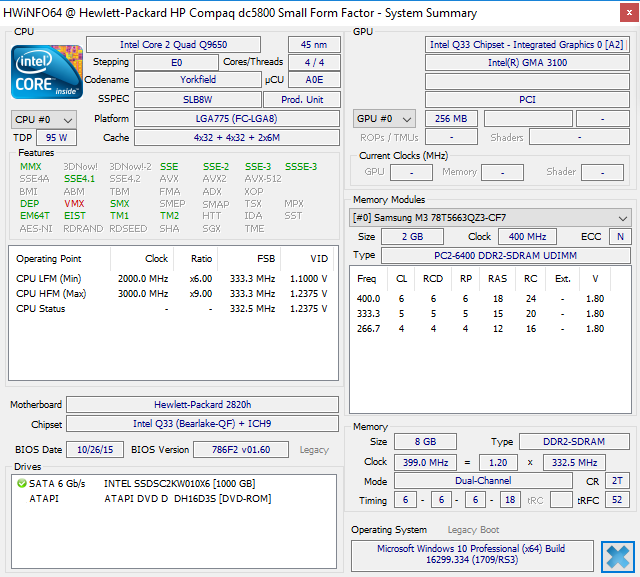640x577 pixels.
Task: Click the memory type DDR2-SDRAM field
Action: tap(574, 442)
